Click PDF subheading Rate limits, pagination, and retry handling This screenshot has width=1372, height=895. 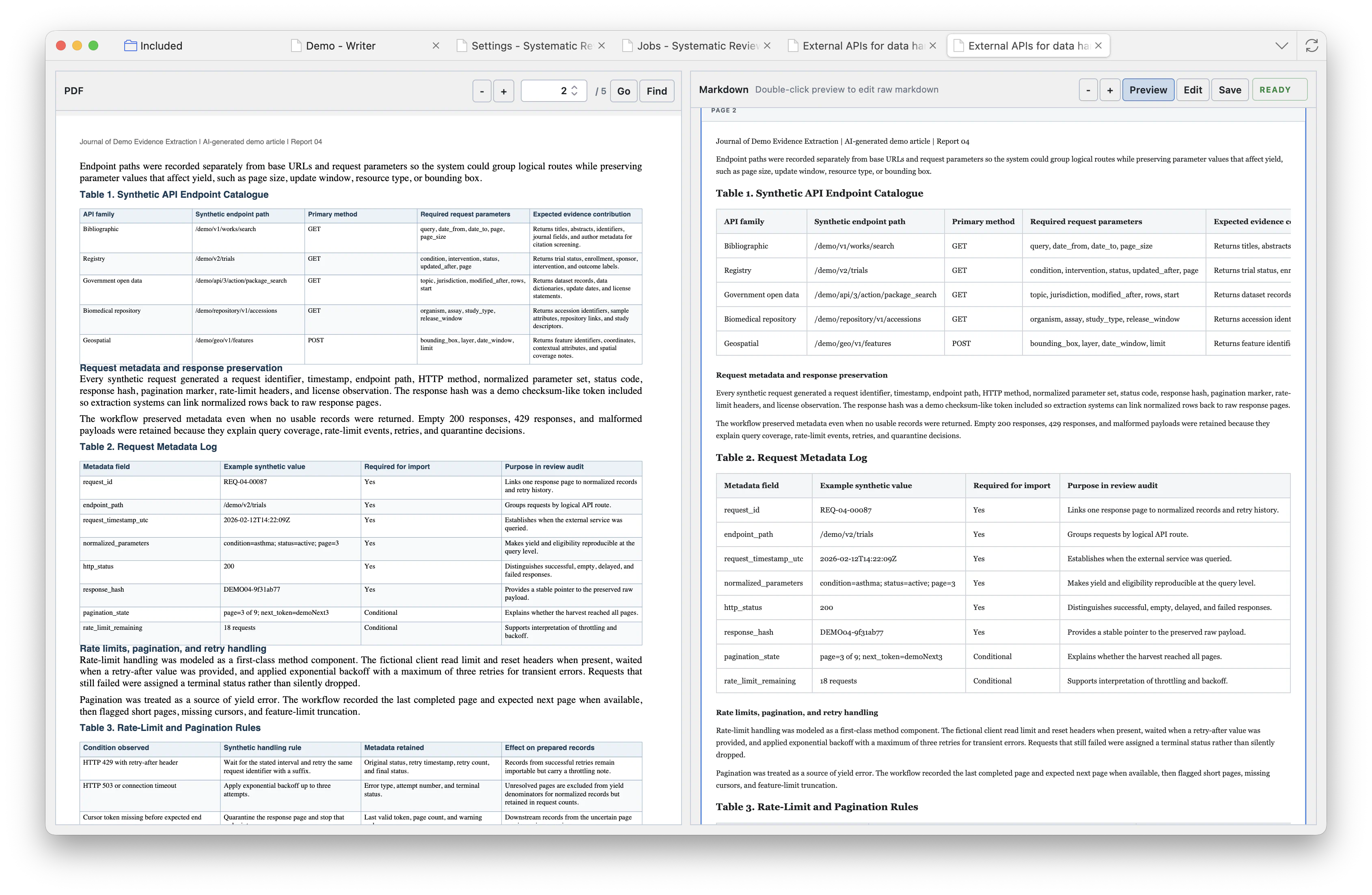(173, 649)
